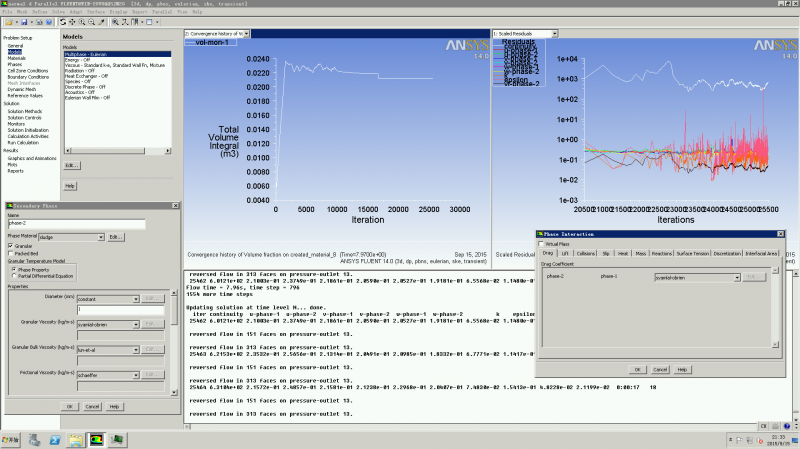Switch to the Surface Tension tab
Image resolution: width=800 pixels, height=449 pixels.
pos(694,254)
